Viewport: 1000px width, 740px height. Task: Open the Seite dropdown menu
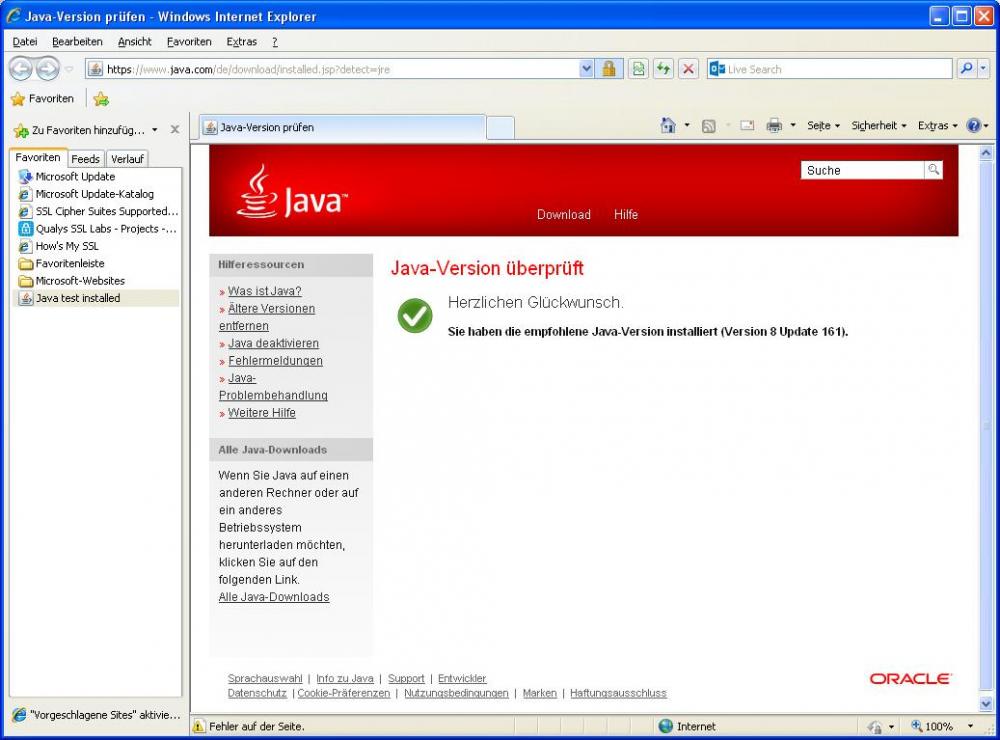pyautogui.click(x=821, y=124)
